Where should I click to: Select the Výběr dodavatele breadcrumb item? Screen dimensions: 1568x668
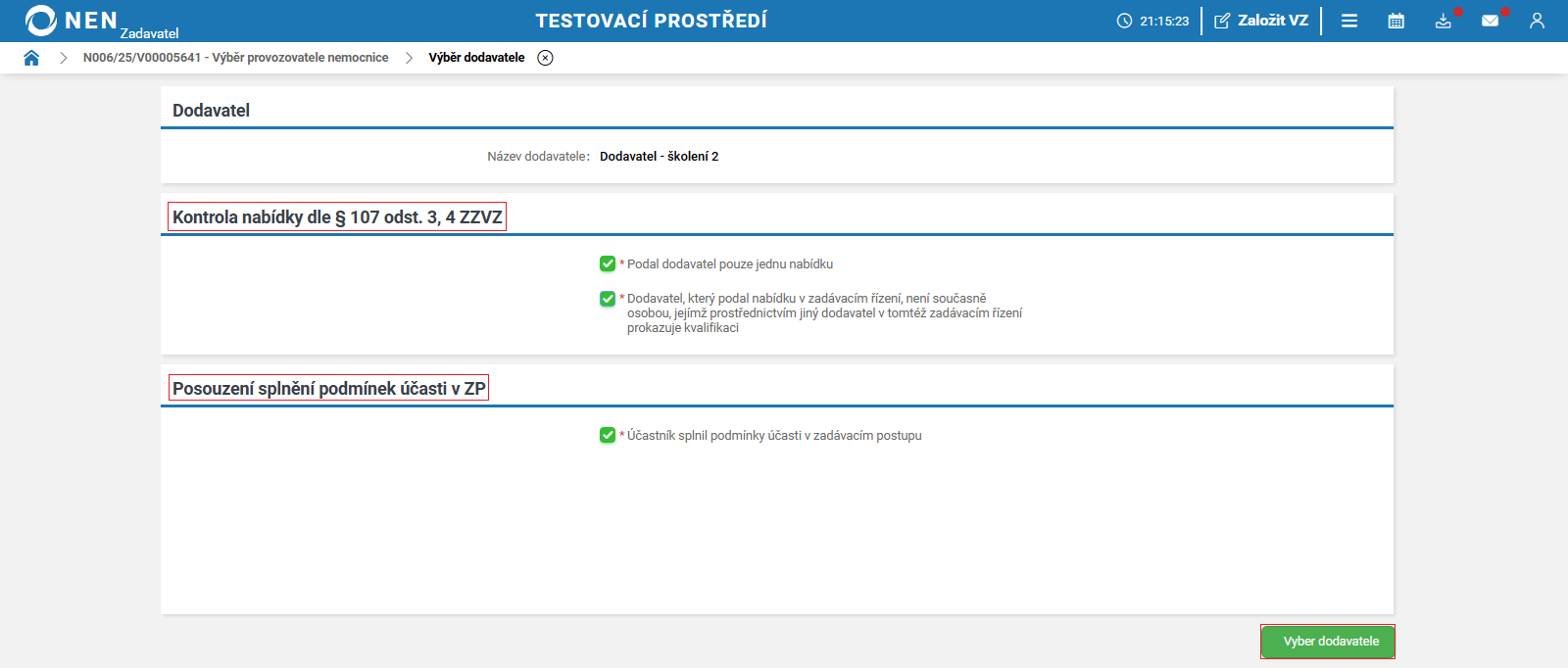476,58
